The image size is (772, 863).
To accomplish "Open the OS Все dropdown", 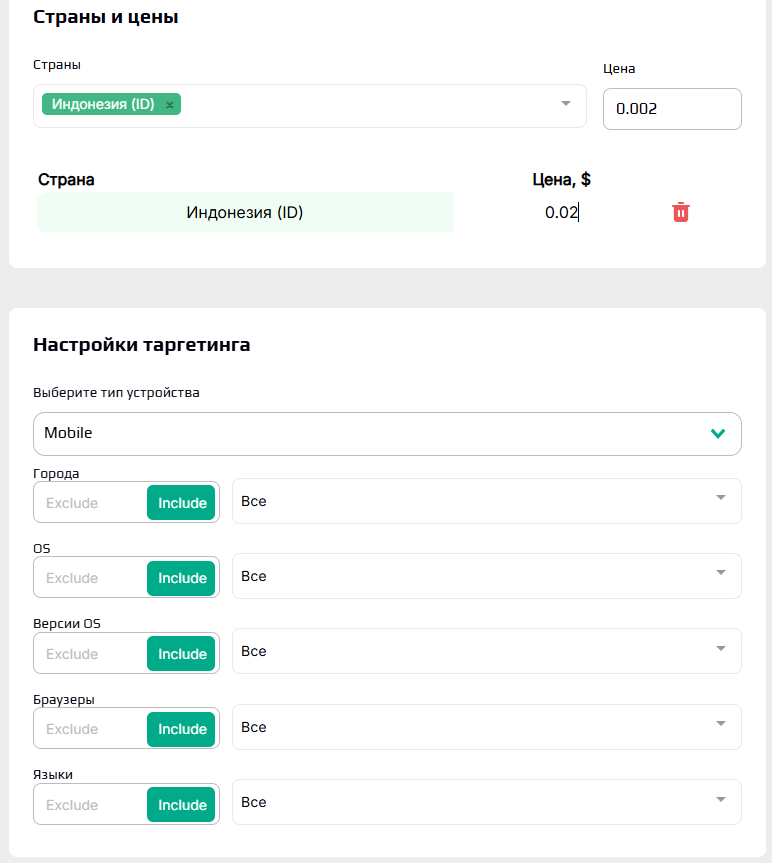I will 486,576.
